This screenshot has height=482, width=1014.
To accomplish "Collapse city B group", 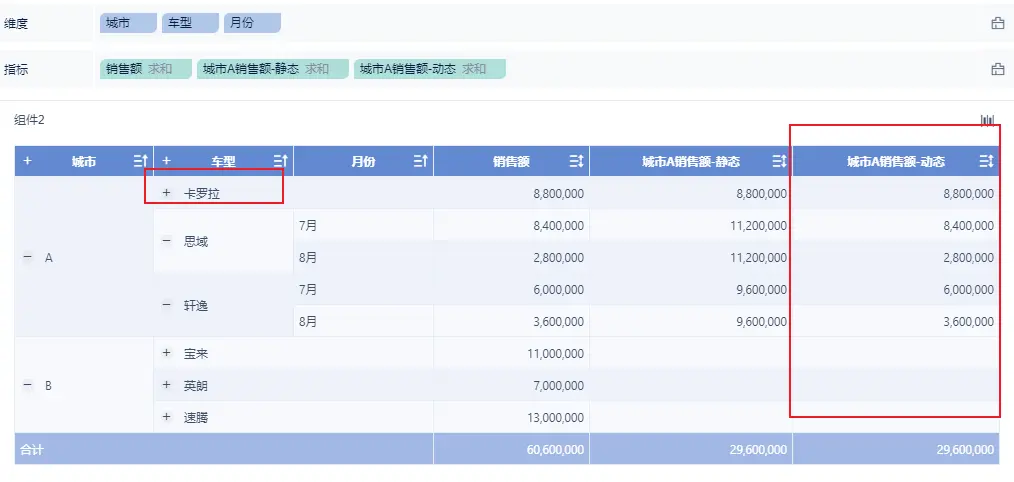I will coord(27,385).
